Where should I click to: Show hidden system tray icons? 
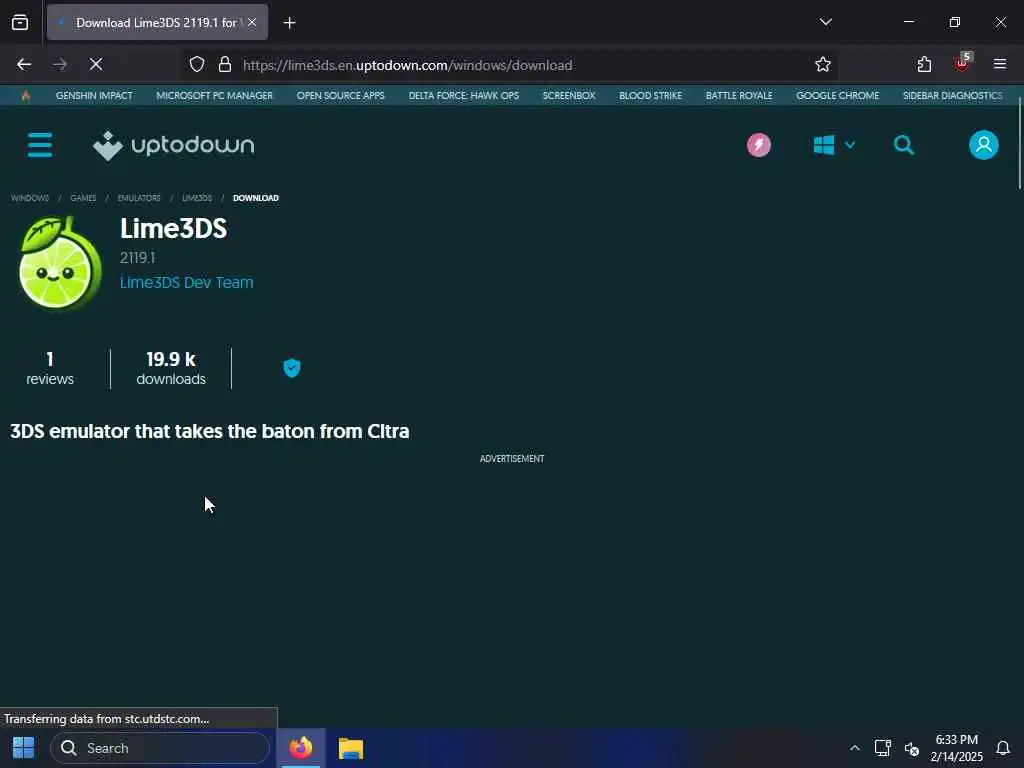tap(854, 748)
